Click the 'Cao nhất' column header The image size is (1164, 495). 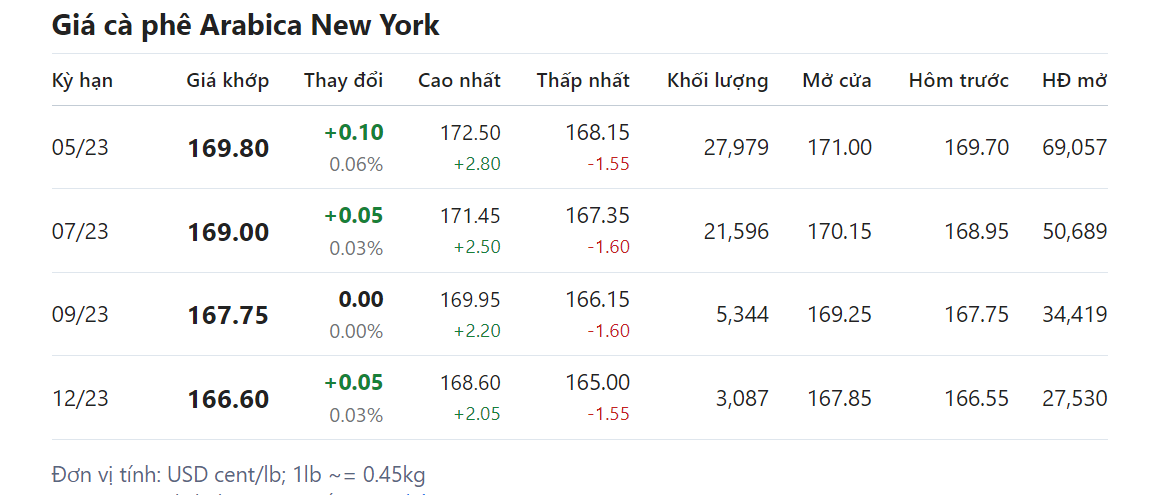click(x=459, y=81)
